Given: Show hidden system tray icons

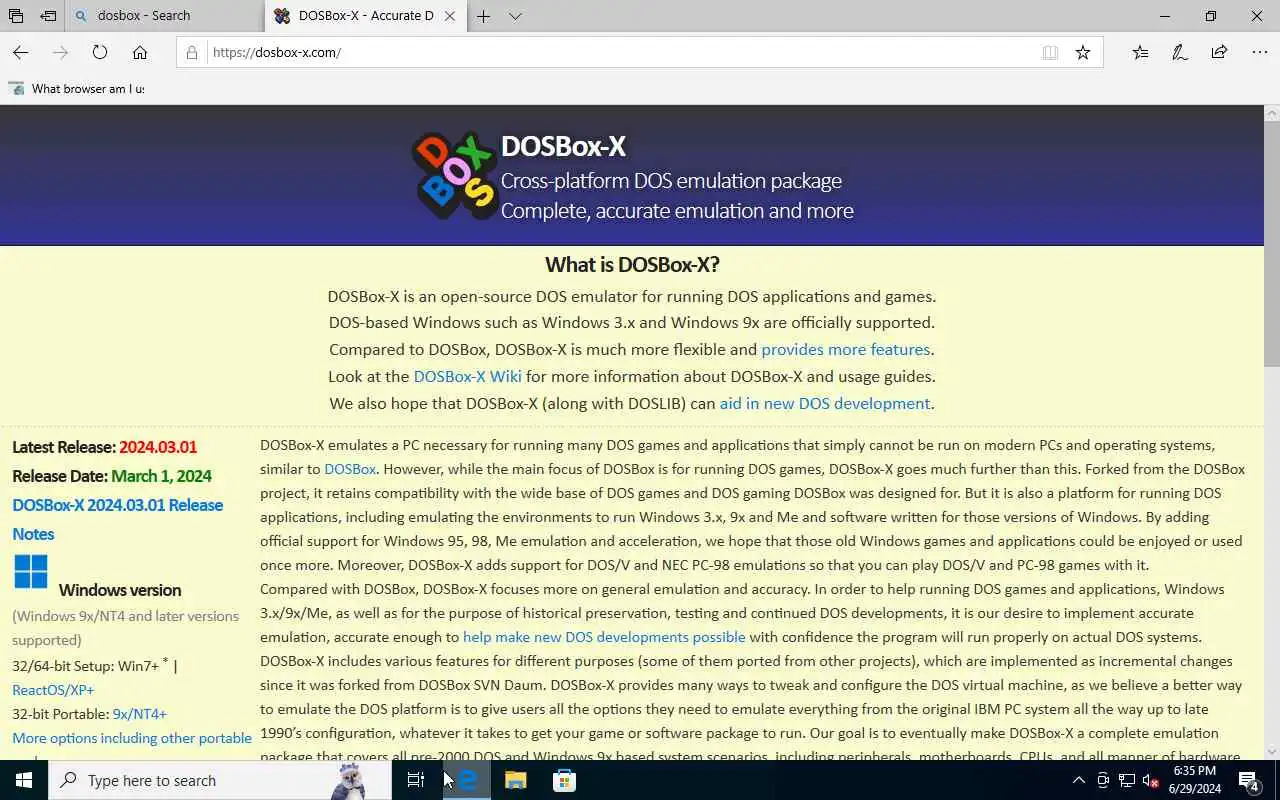Looking at the screenshot, I should coord(1078,780).
